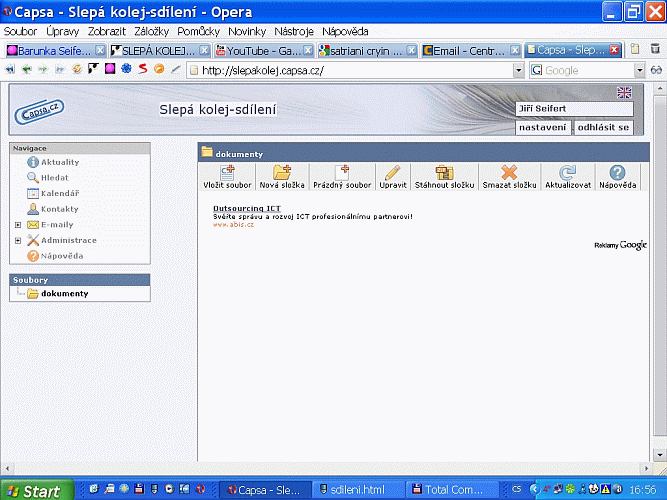The image size is (667, 500).
Task: Select the dokumenty folder in Soubory tree
Action: click(64, 293)
